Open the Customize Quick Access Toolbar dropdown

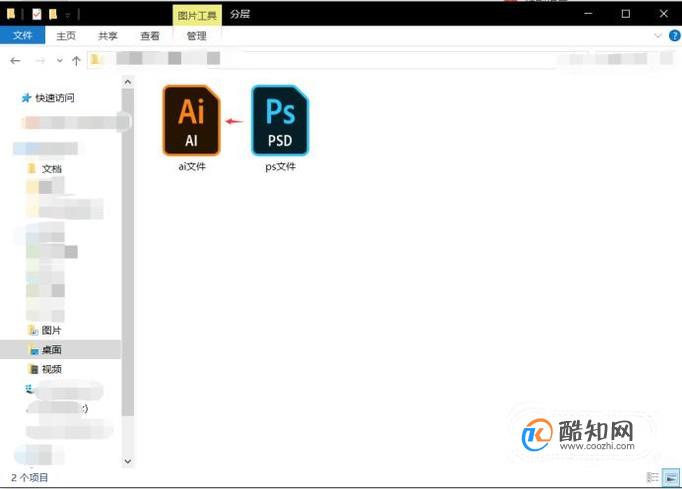pos(68,15)
